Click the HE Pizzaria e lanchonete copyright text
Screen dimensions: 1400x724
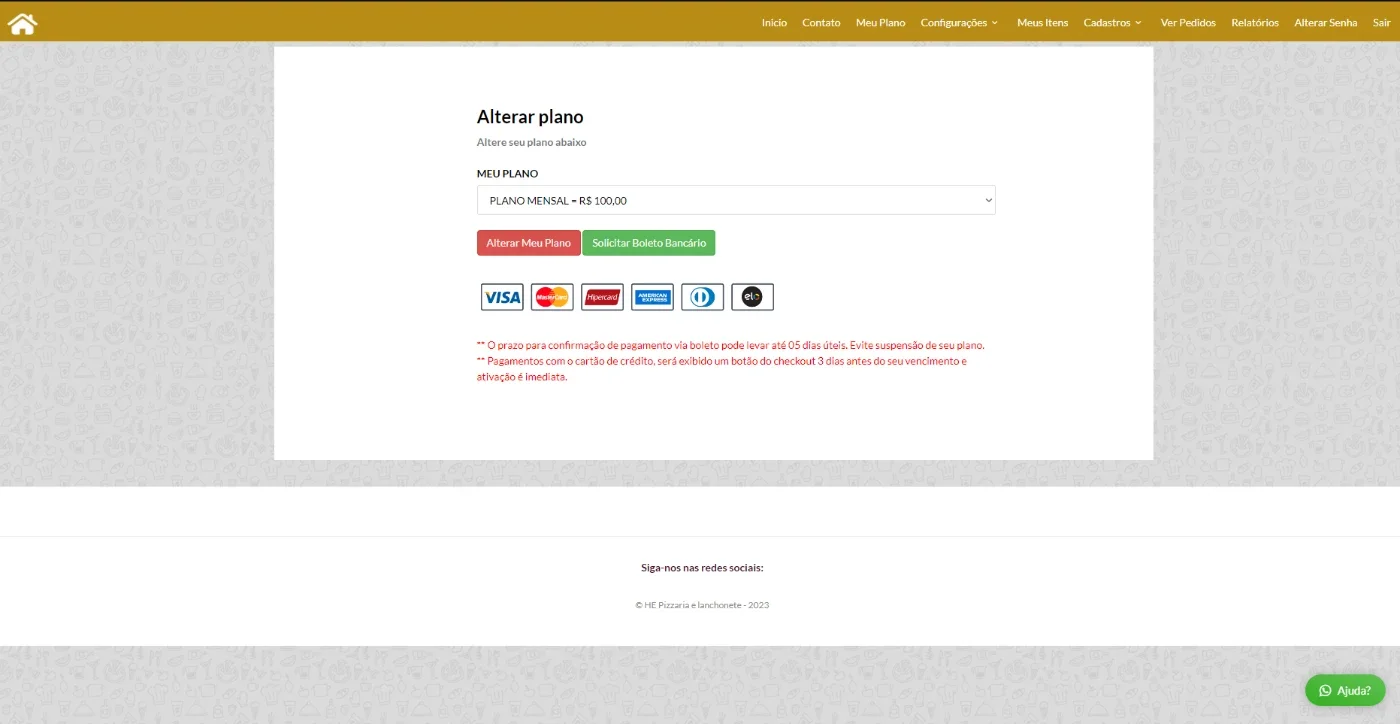[x=702, y=605]
